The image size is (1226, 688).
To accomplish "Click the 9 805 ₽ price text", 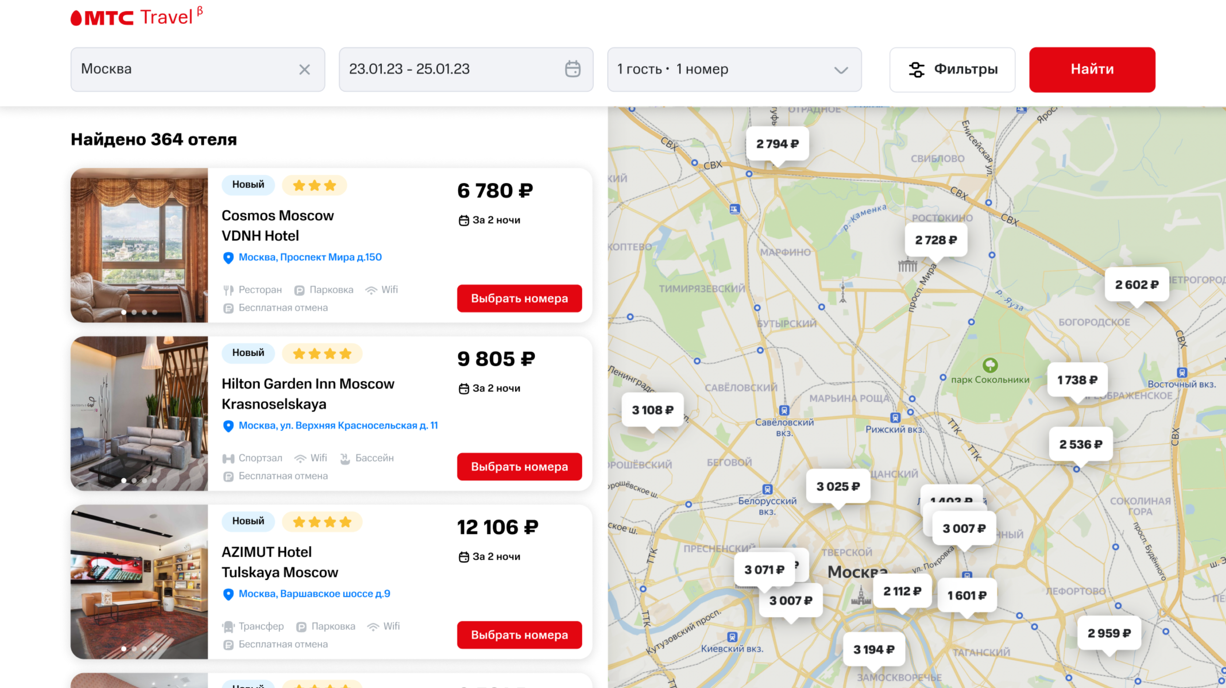I will point(496,359).
